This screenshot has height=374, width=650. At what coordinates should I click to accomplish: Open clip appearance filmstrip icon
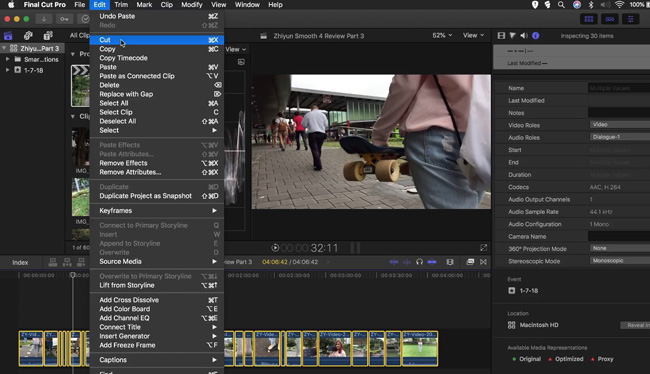click(450, 262)
